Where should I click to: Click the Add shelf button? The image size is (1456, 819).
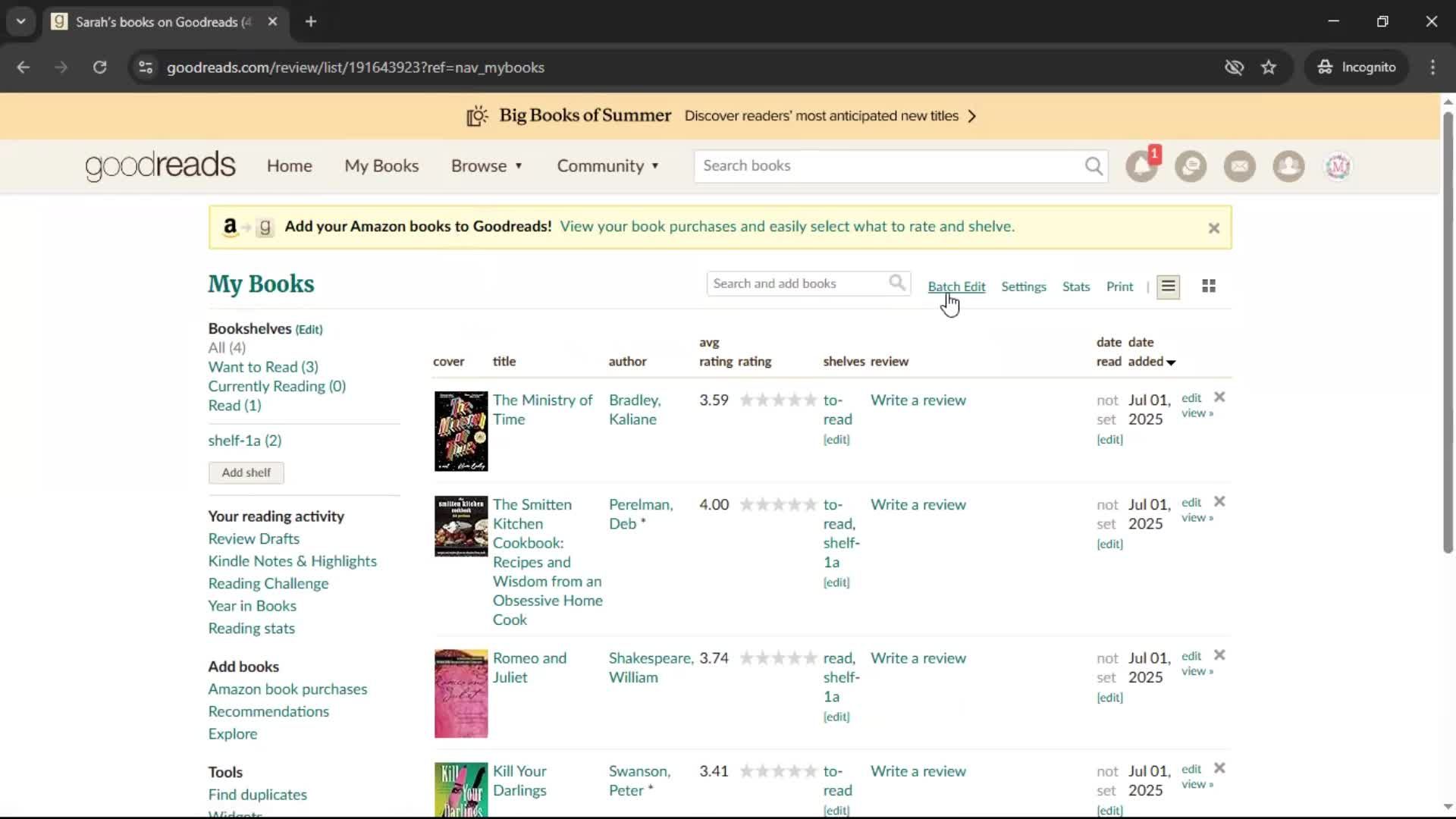click(246, 472)
